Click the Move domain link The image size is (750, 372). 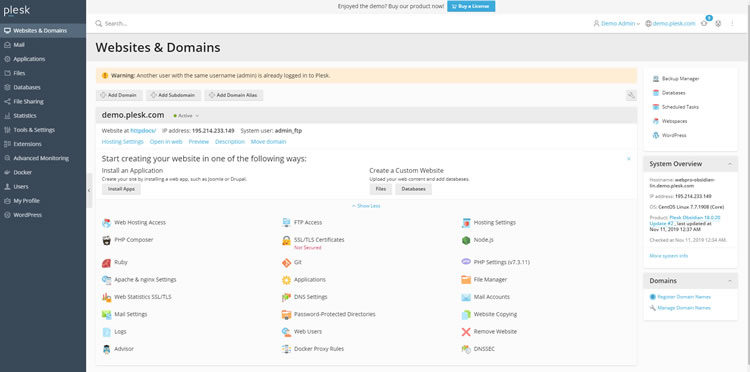[x=268, y=142]
